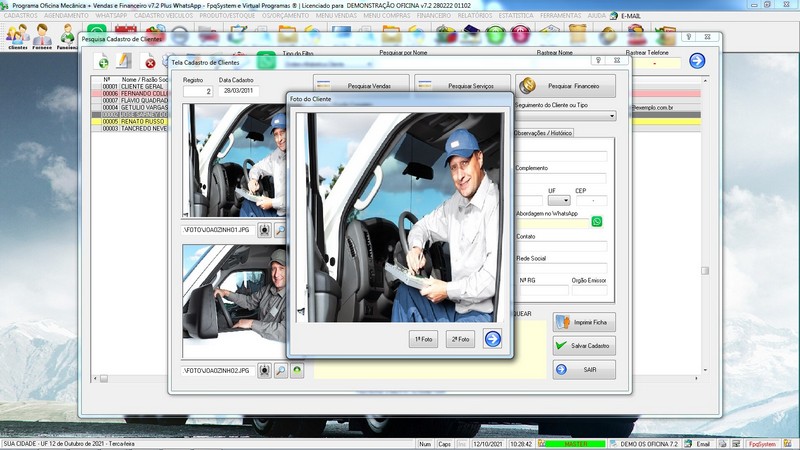Open AGENDAMENTO menu

tap(66, 16)
